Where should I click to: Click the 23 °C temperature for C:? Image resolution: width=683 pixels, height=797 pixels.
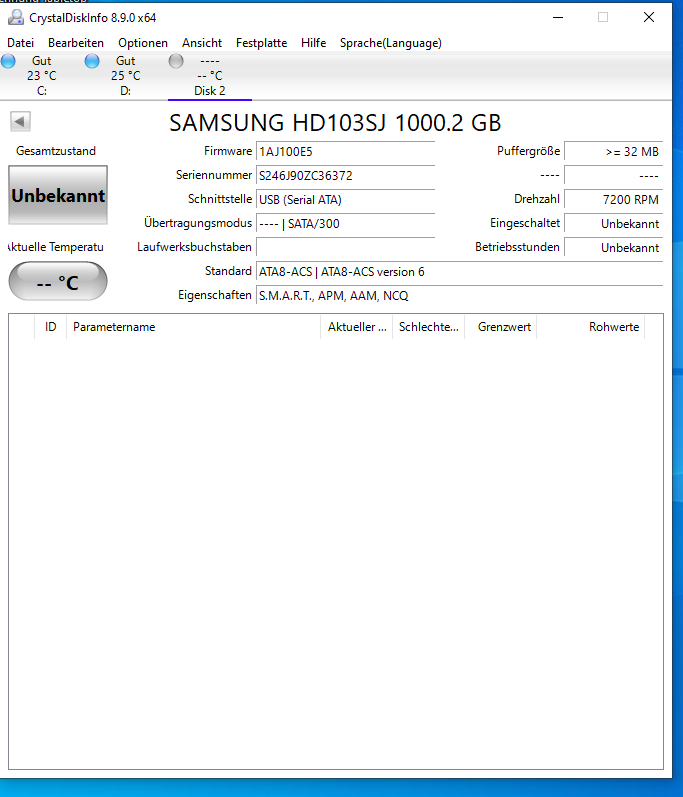coord(42,76)
